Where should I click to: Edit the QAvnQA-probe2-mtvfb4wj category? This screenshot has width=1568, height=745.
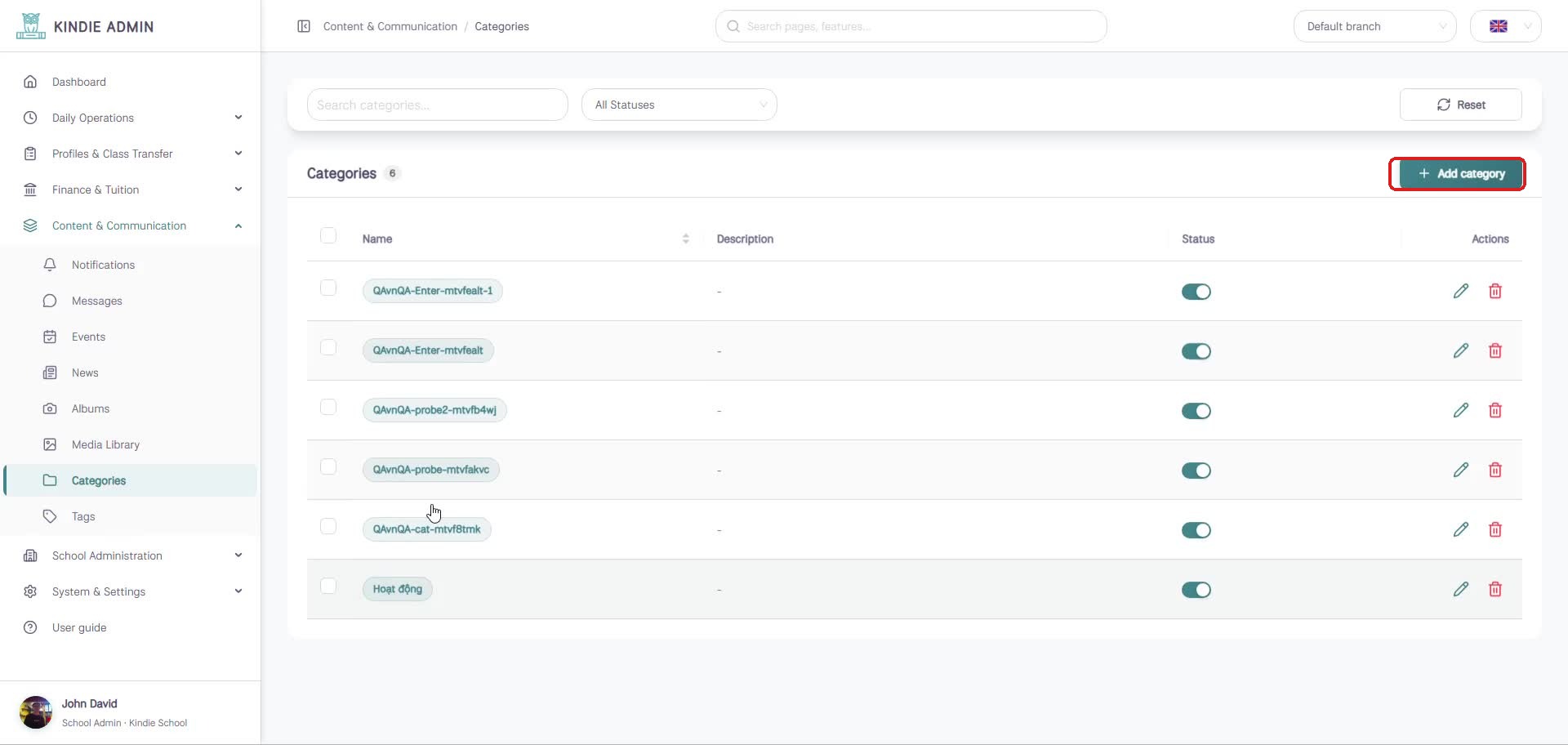pyautogui.click(x=1461, y=410)
